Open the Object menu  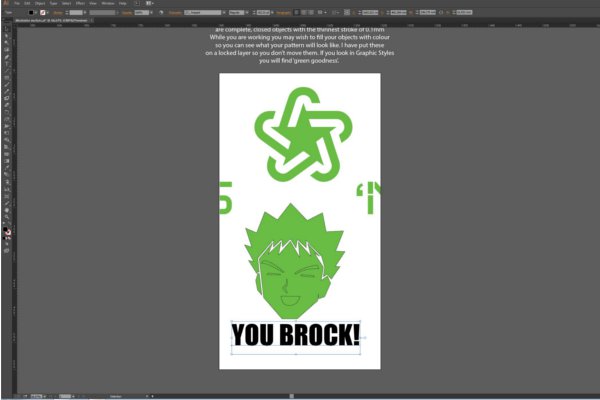click(x=40, y=3)
